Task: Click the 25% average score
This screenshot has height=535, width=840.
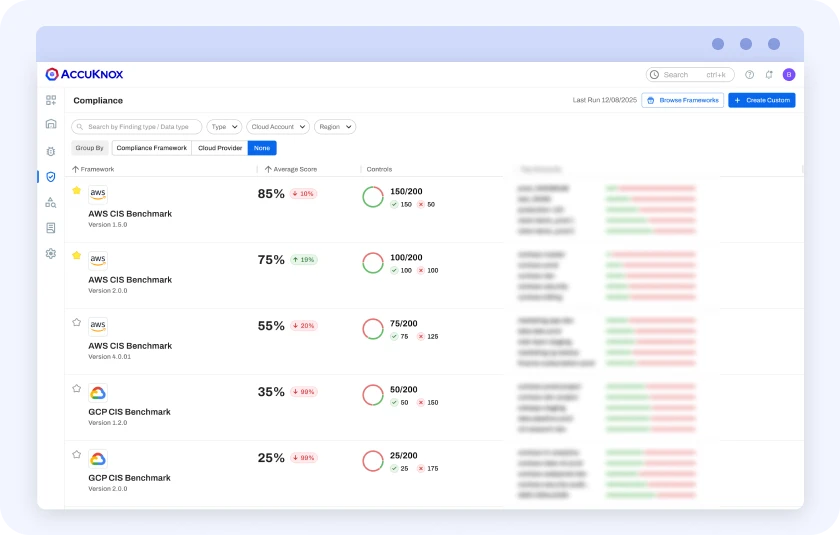Action: [x=271, y=458]
